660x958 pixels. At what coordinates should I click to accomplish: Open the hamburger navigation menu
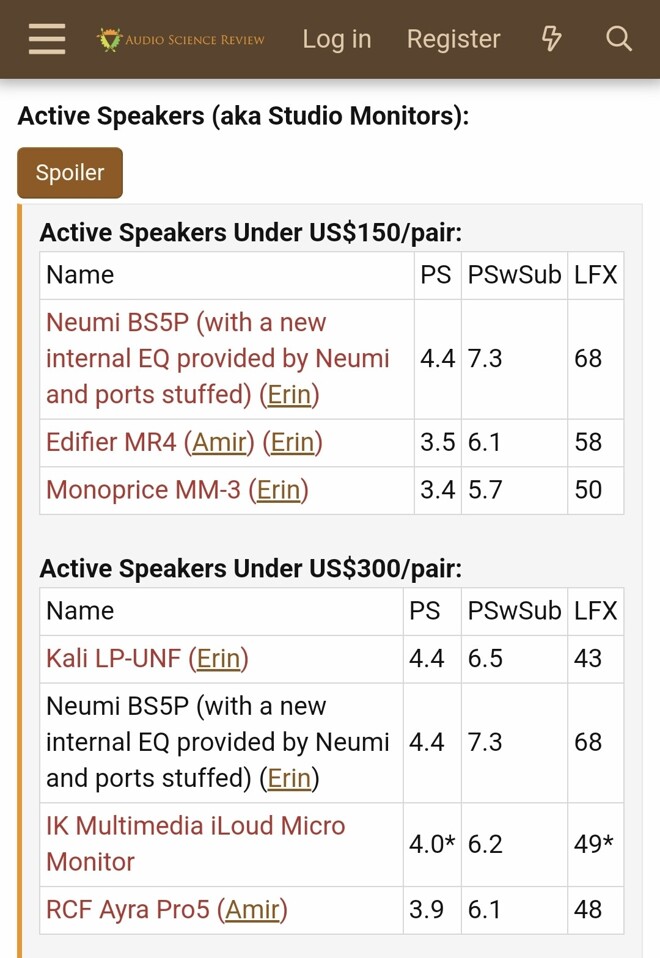[x=46, y=39]
